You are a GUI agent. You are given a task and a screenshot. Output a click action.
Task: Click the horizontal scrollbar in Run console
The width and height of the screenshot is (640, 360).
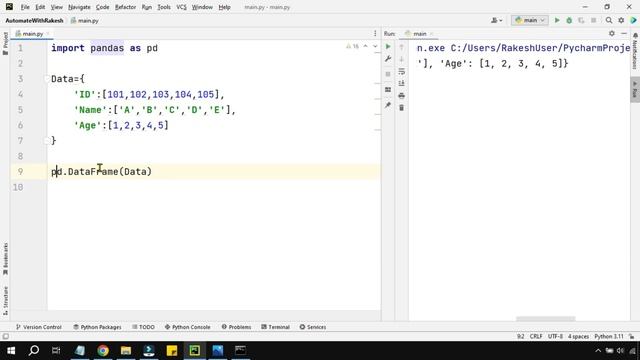(545, 319)
